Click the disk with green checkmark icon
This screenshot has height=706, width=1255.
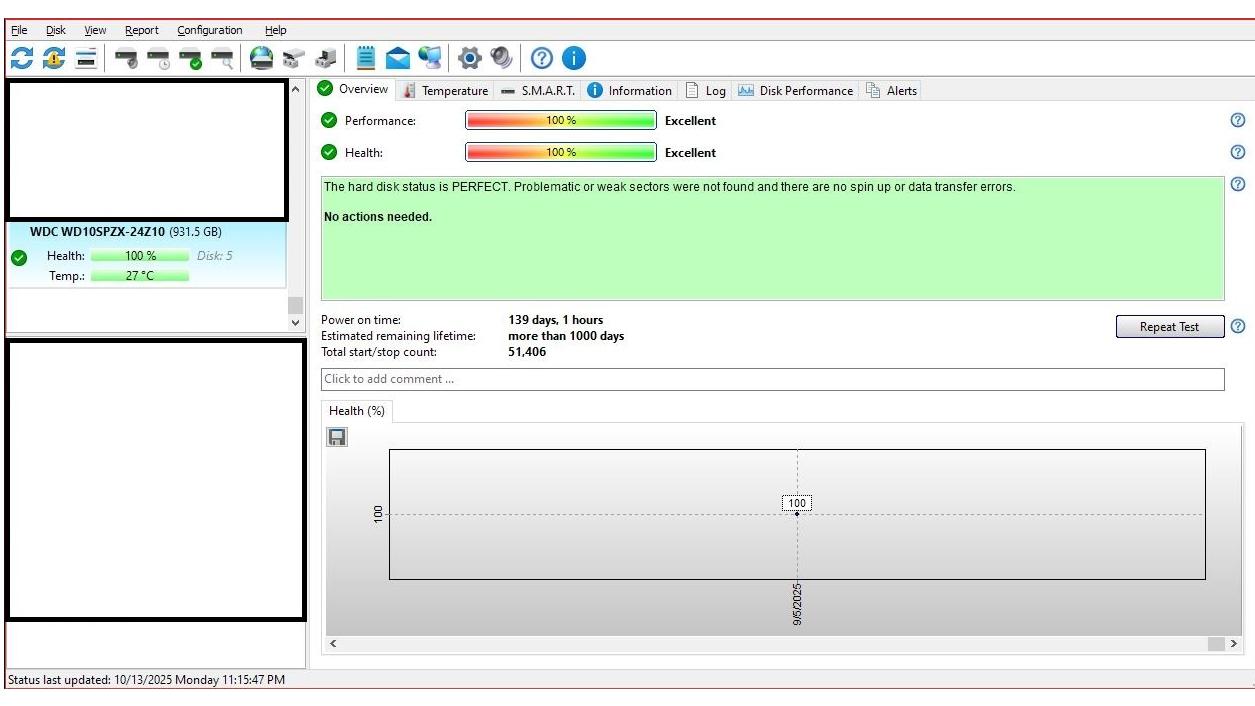[190, 58]
